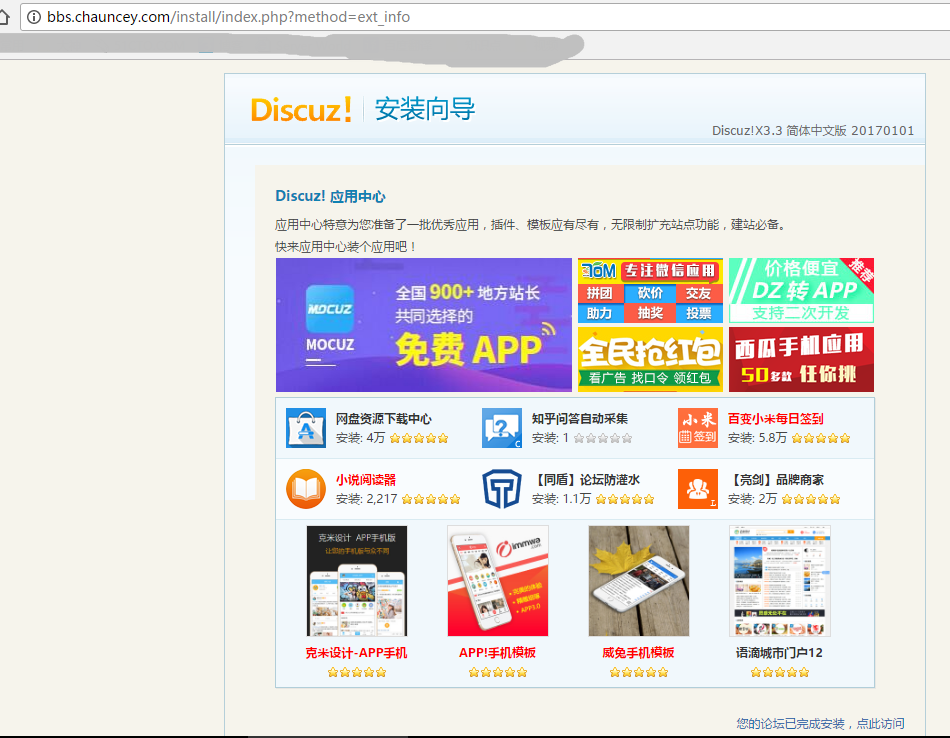Open the WeChat apps banner with 拼团

click(650, 291)
